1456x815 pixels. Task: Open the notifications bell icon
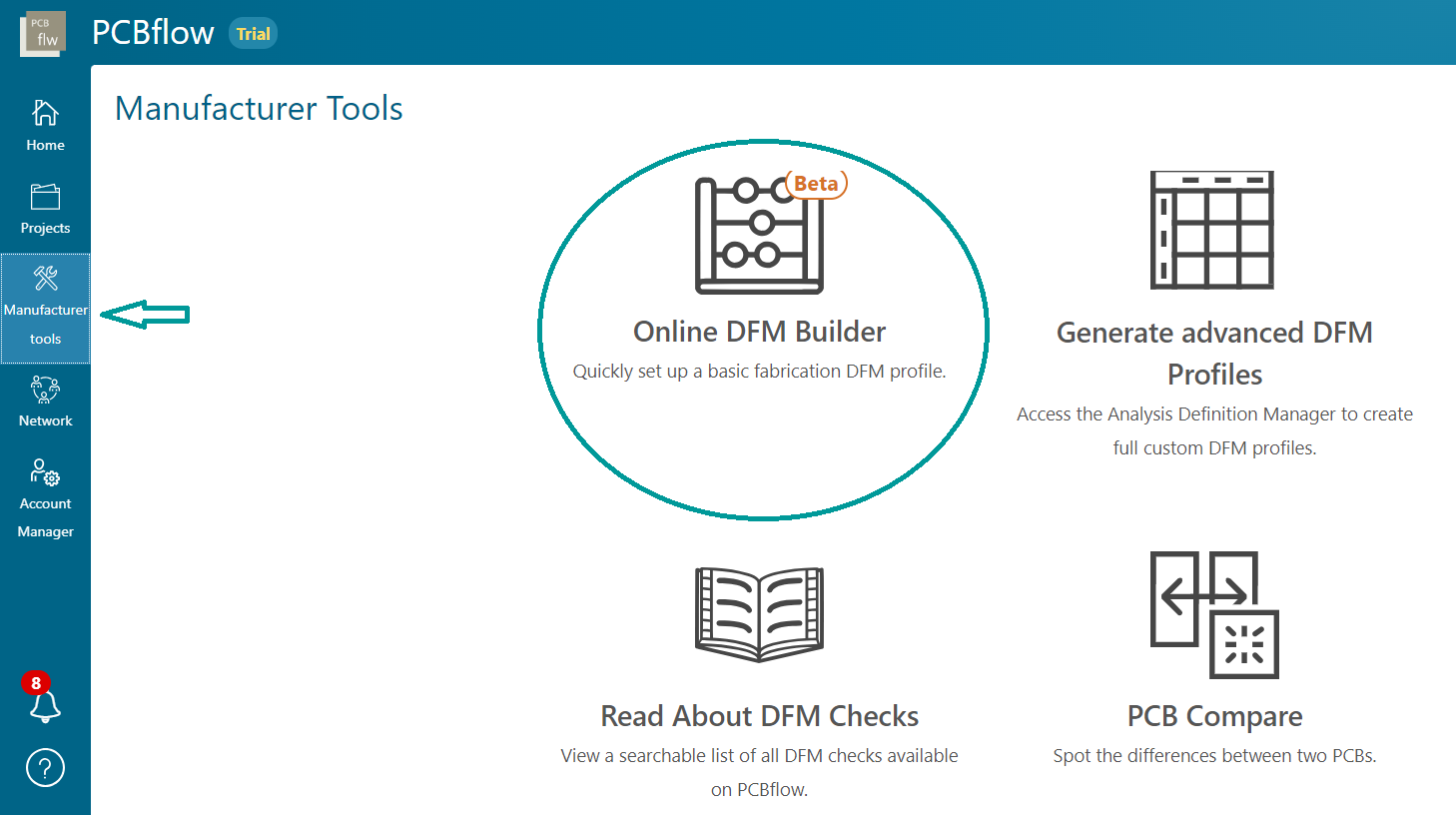[x=45, y=707]
